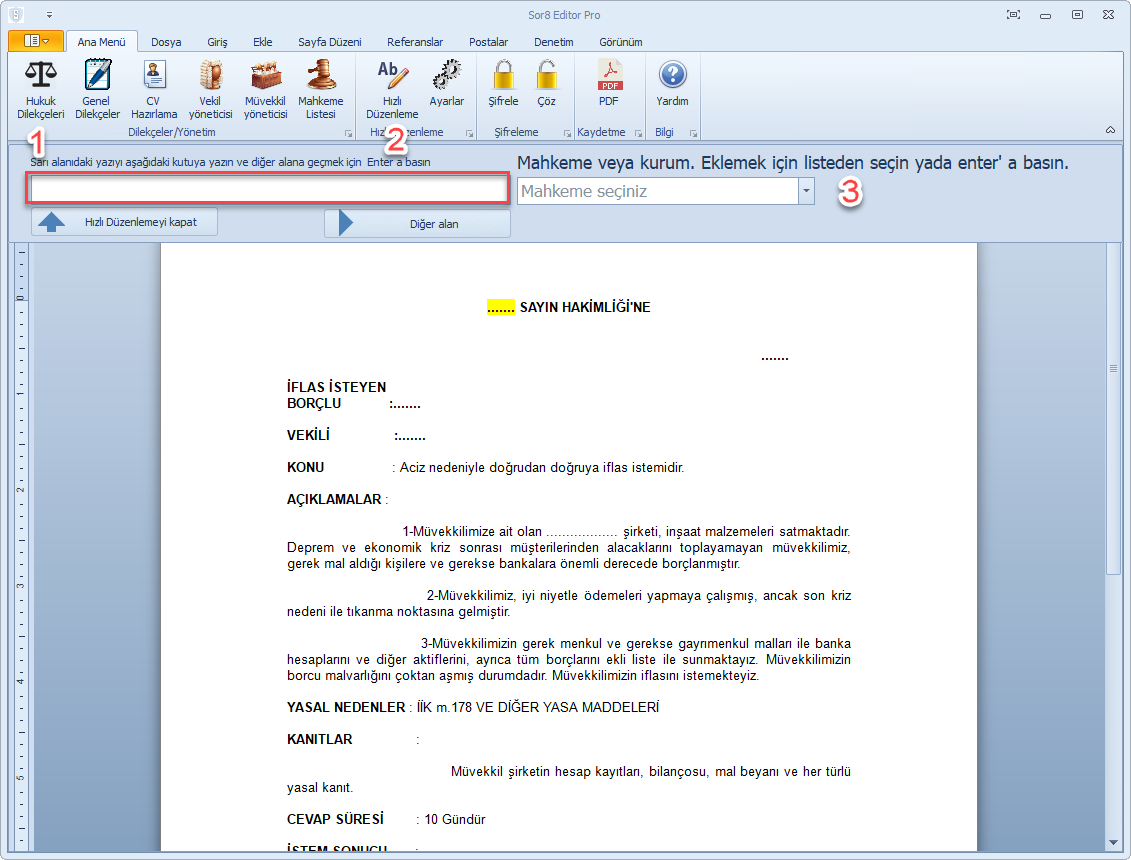Switch to the Sayfa Düzeni tab
Image resolution: width=1131 pixels, height=860 pixels.
click(329, 42)
